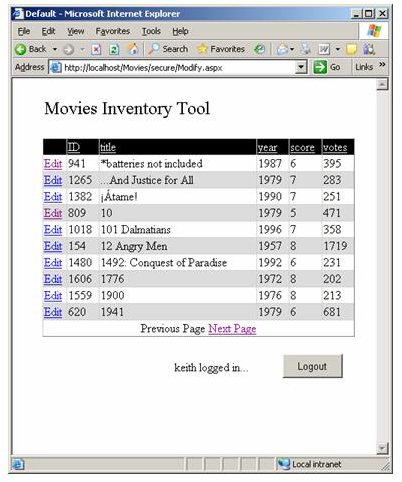The width and height of the screenshot is (402, 482).
Task: Click the address bar URL field
Action: (x=178, y=68)
